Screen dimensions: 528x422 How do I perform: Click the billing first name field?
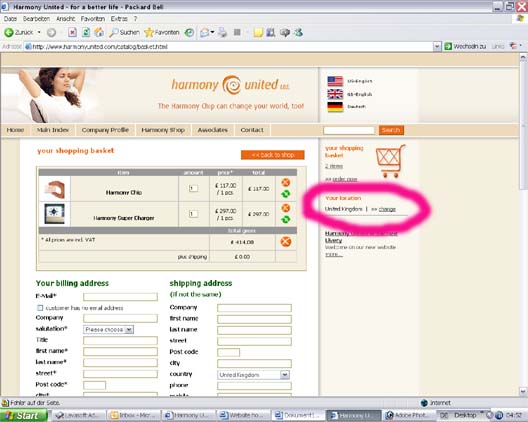[x=120, y=352]
